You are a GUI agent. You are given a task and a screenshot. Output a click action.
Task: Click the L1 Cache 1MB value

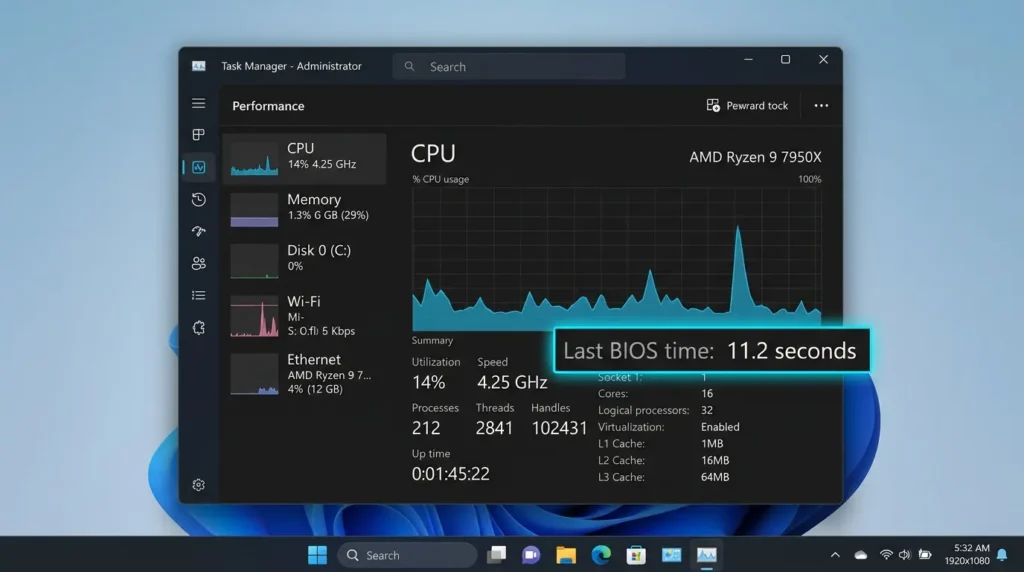[712, 443]
